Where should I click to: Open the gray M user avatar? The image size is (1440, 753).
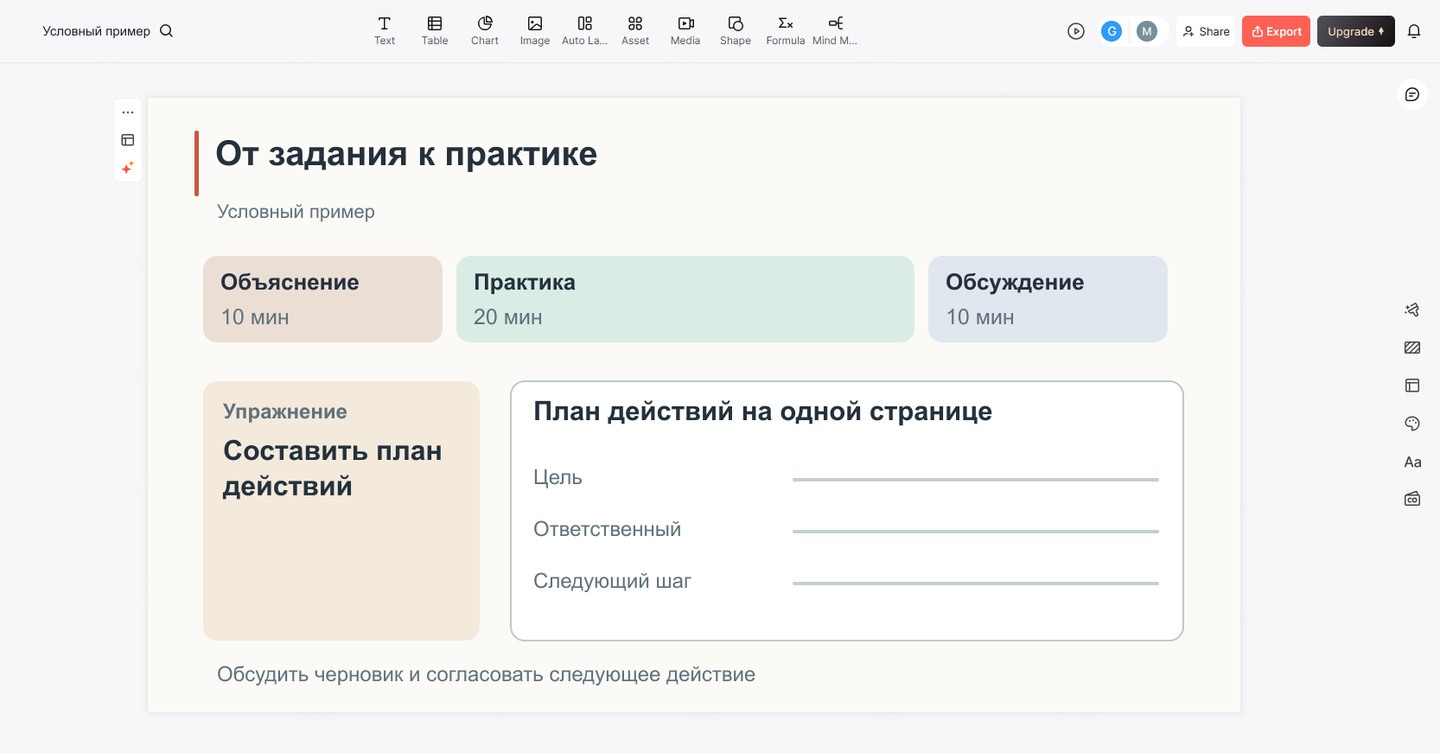[1147, 31]
